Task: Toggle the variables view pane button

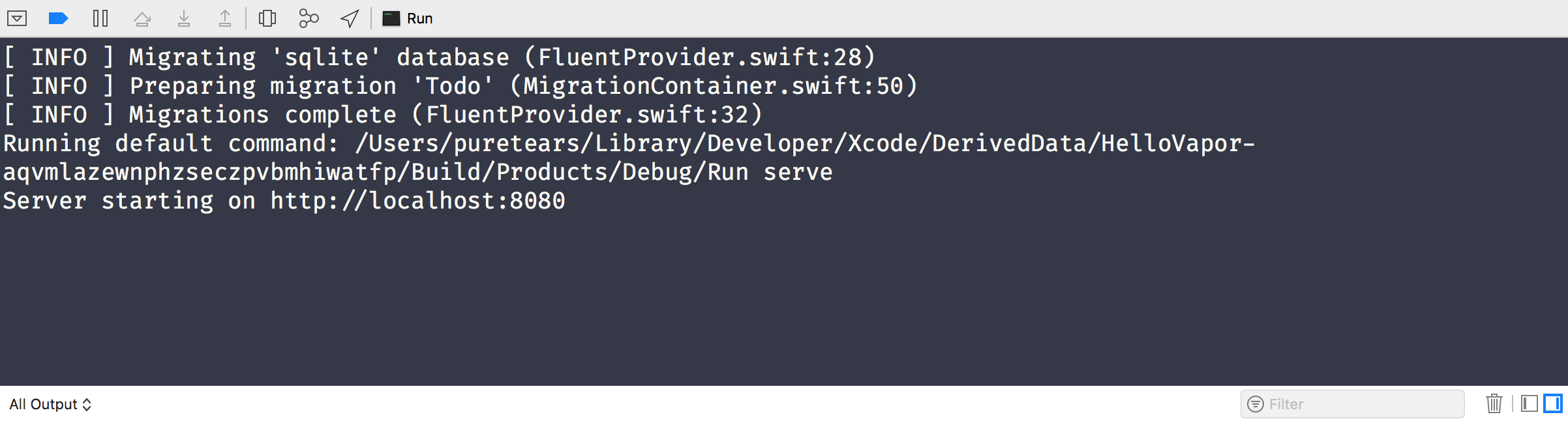Action: tap(1530, 403)
